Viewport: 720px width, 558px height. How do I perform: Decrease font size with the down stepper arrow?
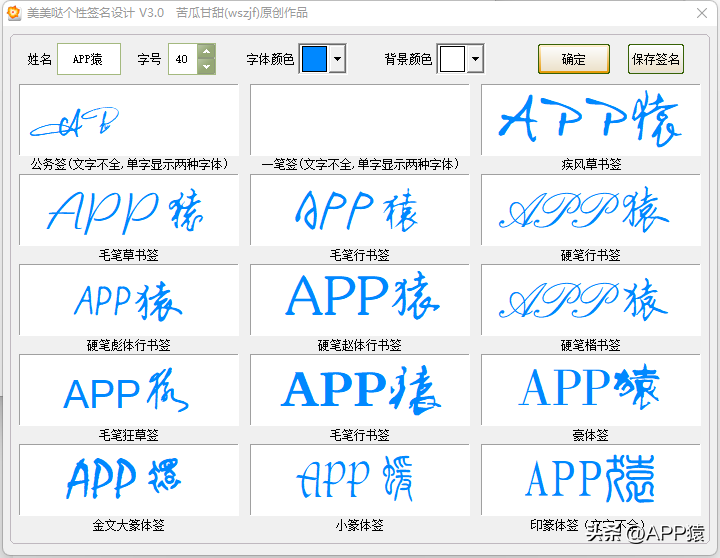pos(207,67)
